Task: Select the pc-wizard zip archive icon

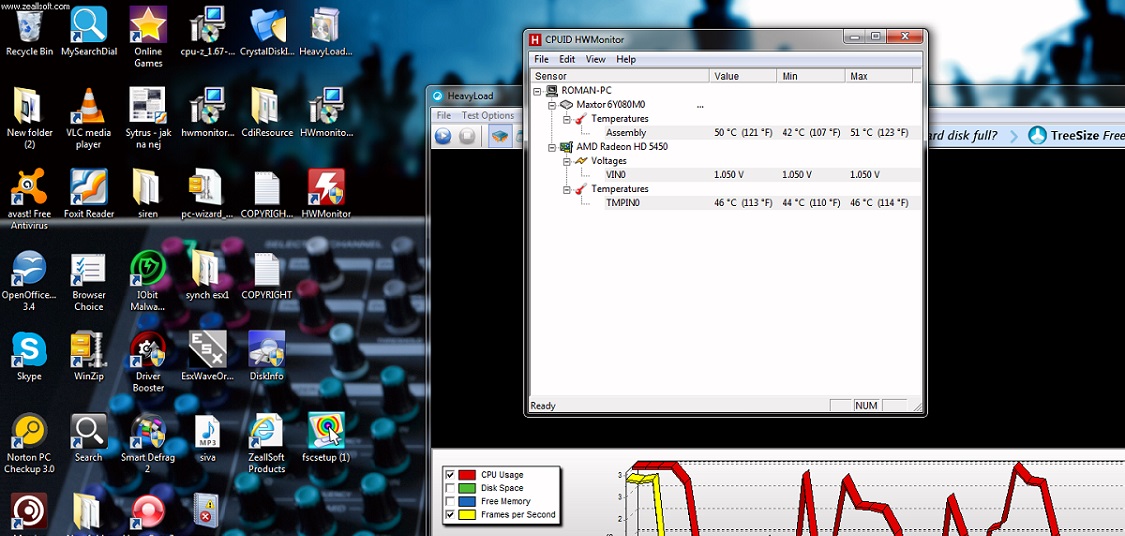Action: [208, 194]
